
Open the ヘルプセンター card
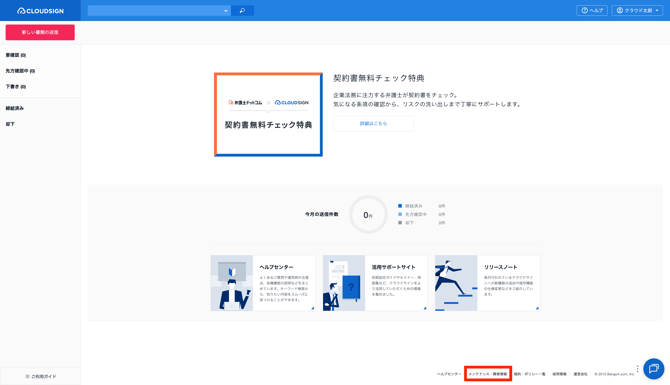(x=263, y=283)
